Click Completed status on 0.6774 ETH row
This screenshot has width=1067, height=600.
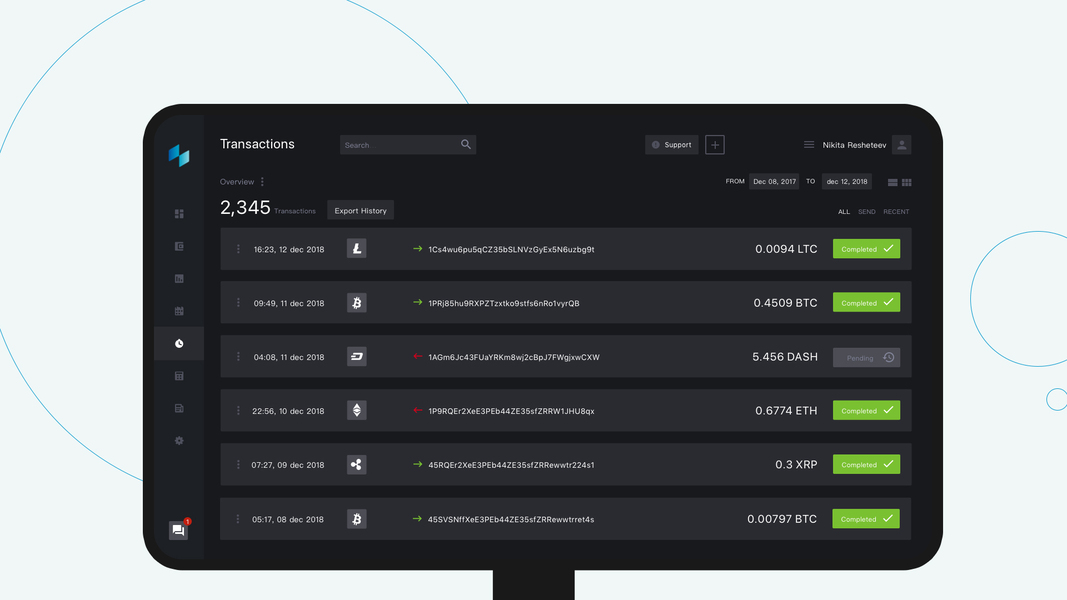click(x=866, y=410)
